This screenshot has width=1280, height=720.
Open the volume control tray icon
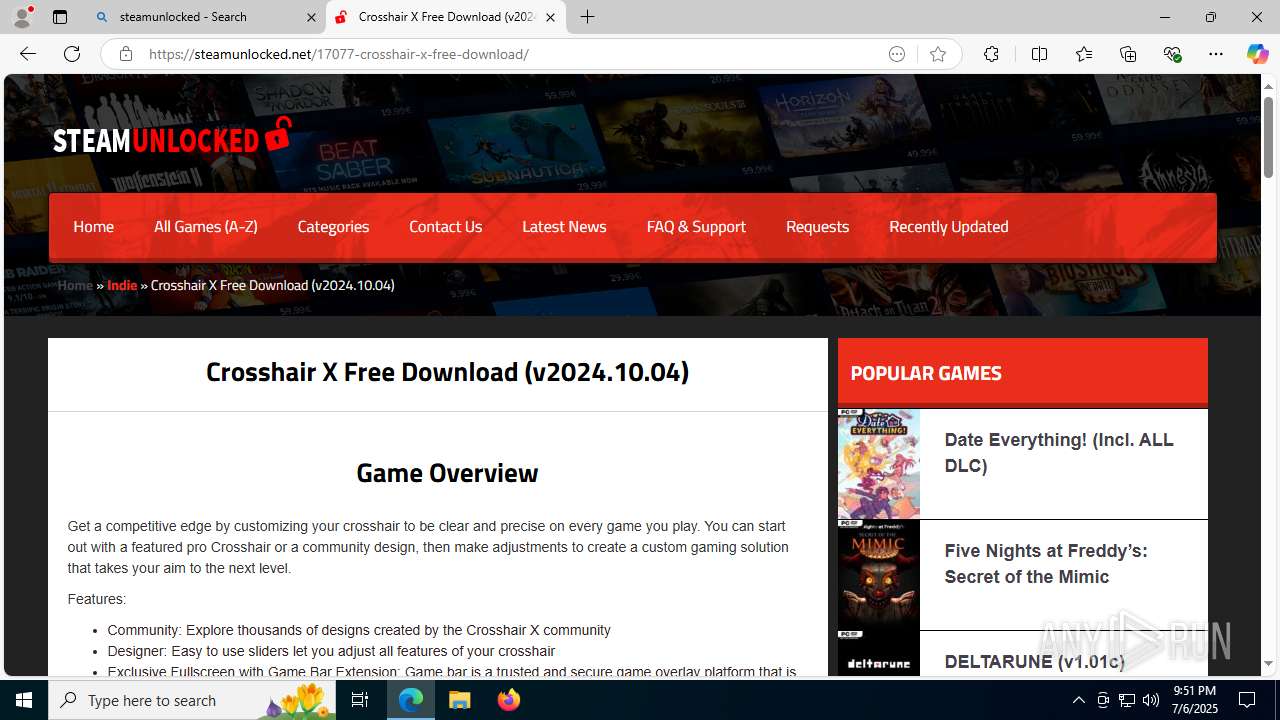coord(1151,700)
